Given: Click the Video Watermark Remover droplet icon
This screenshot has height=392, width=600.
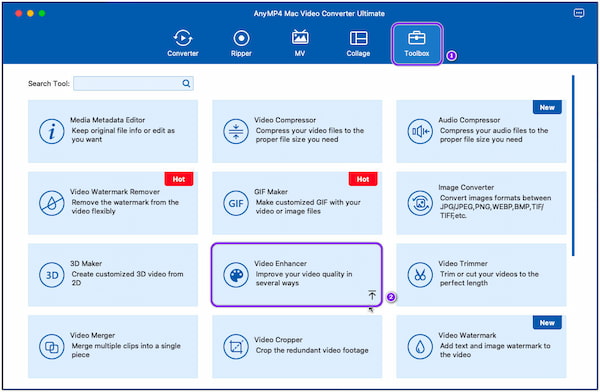Looking at the screenshot, I should point(52,203).
